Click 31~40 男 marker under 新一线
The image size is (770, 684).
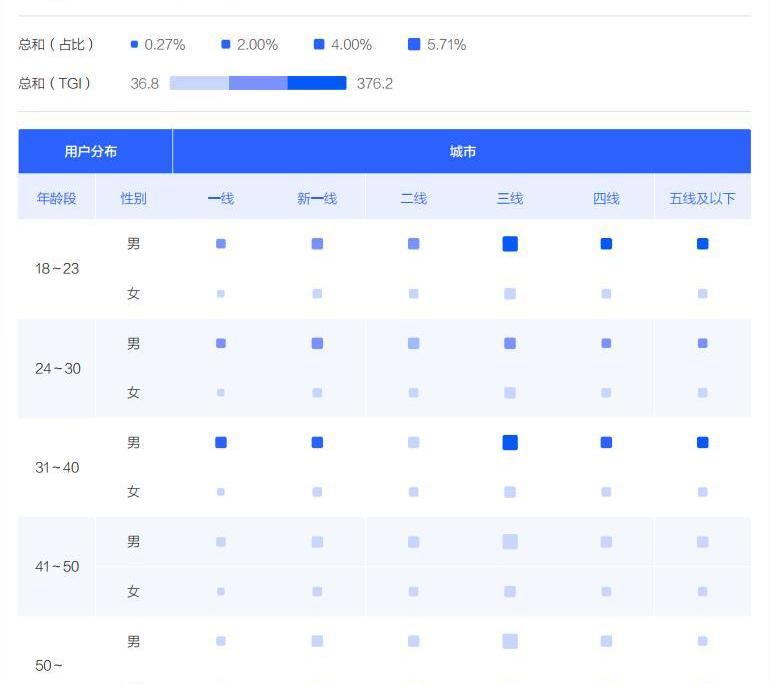tap(317, 442)
